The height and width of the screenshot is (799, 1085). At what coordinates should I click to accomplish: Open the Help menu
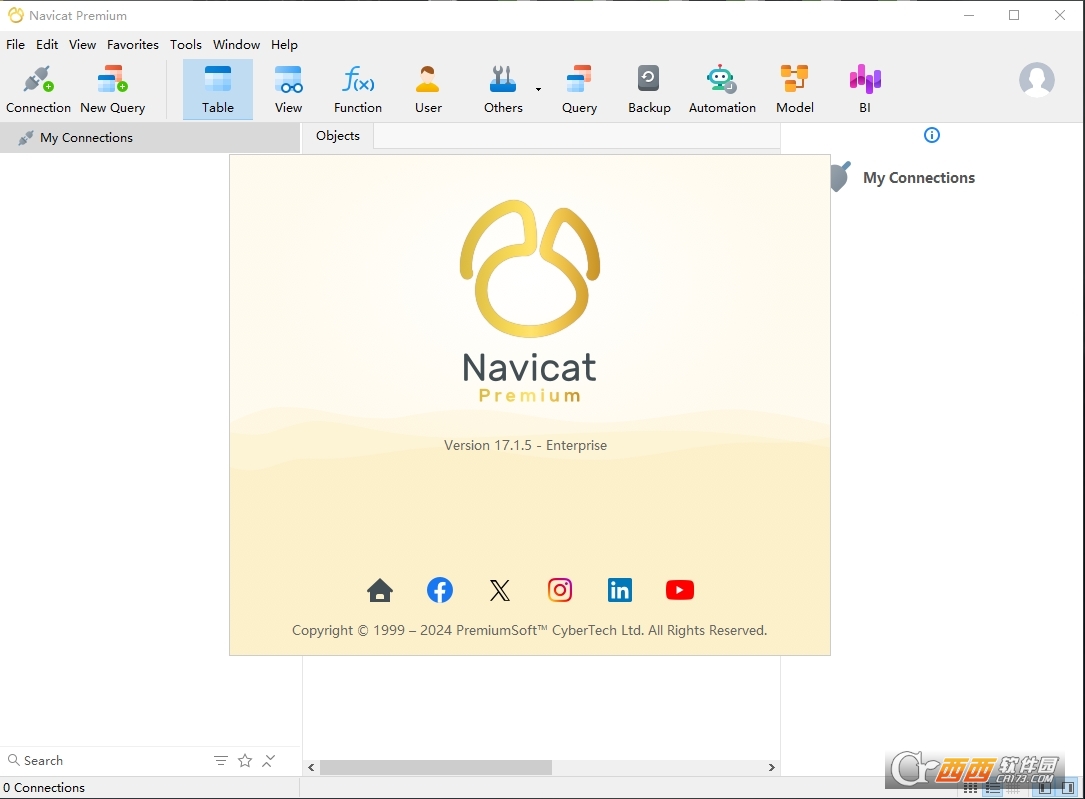(284, 44)
